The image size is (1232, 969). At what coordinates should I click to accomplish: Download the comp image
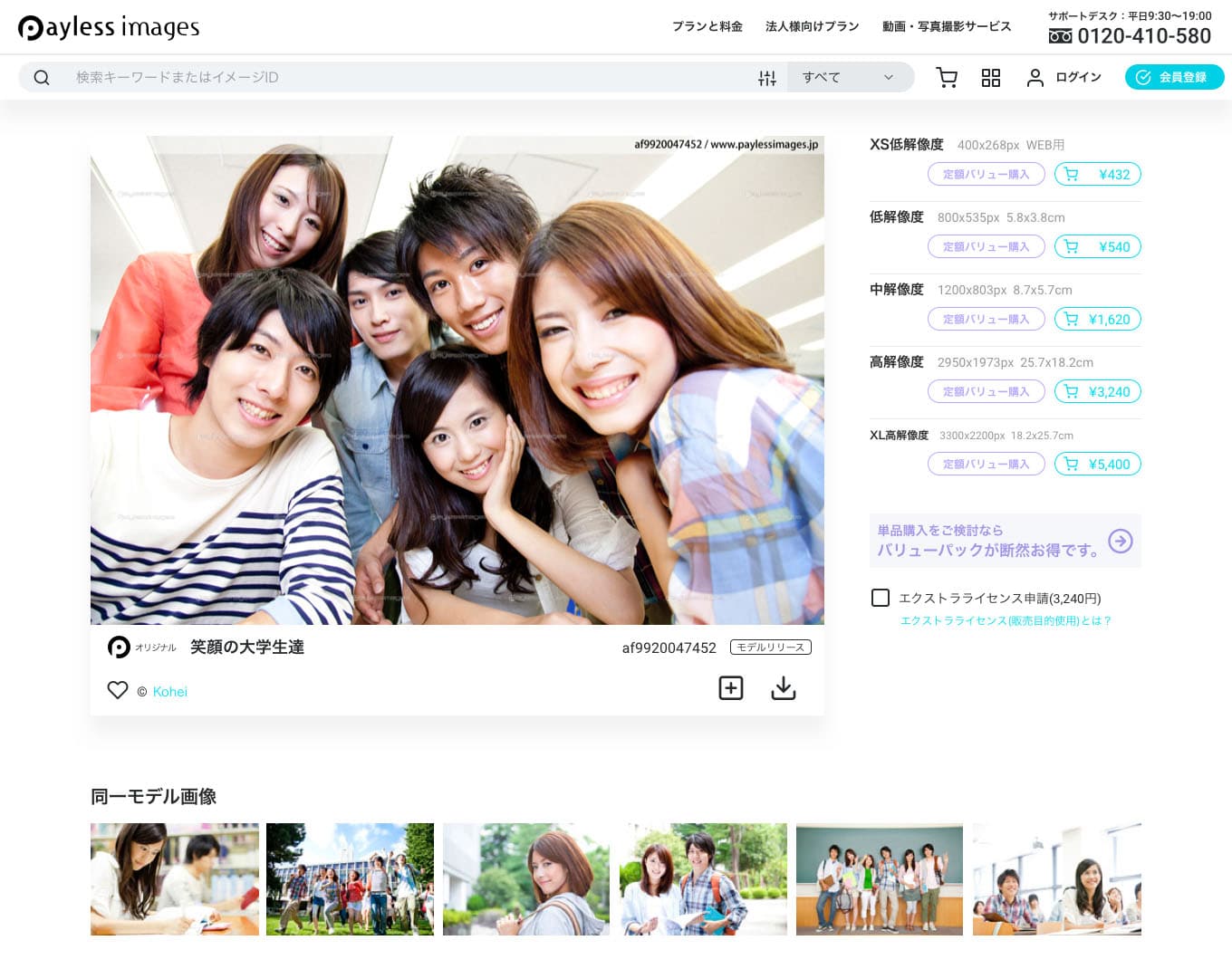pos(784,688)
